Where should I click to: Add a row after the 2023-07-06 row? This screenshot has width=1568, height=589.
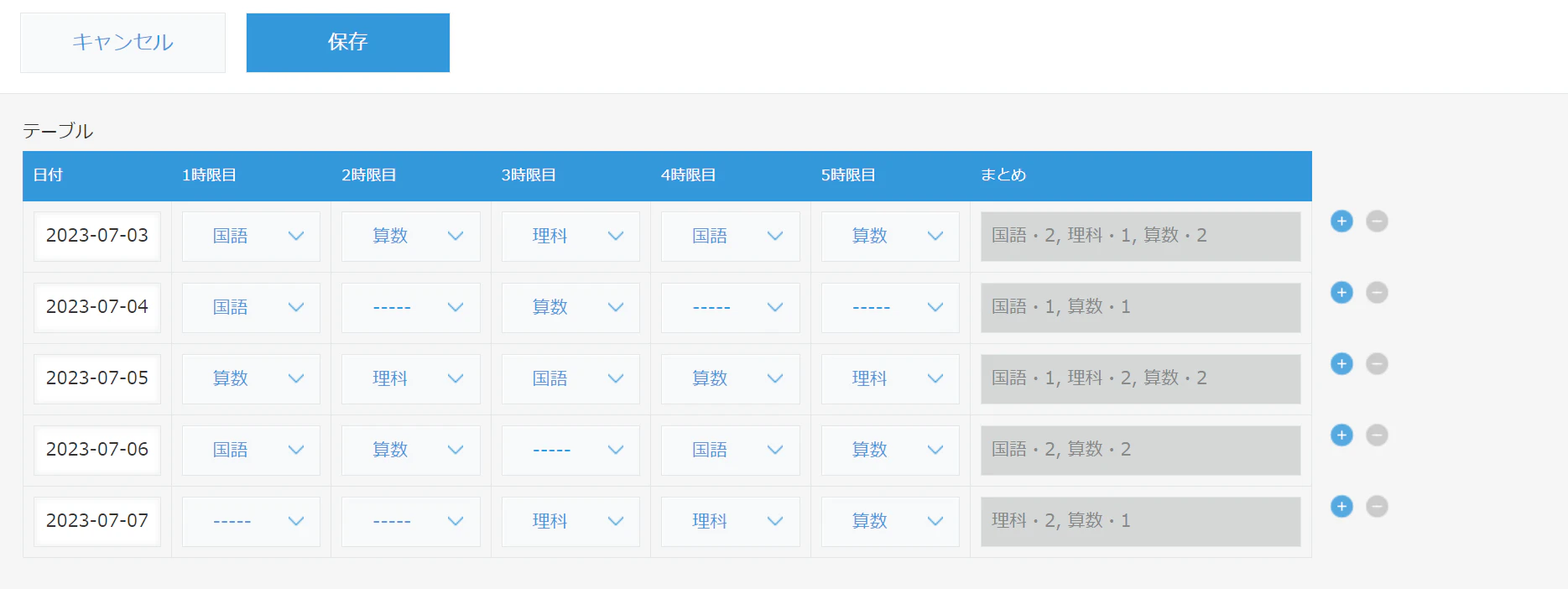(1341, 435)
